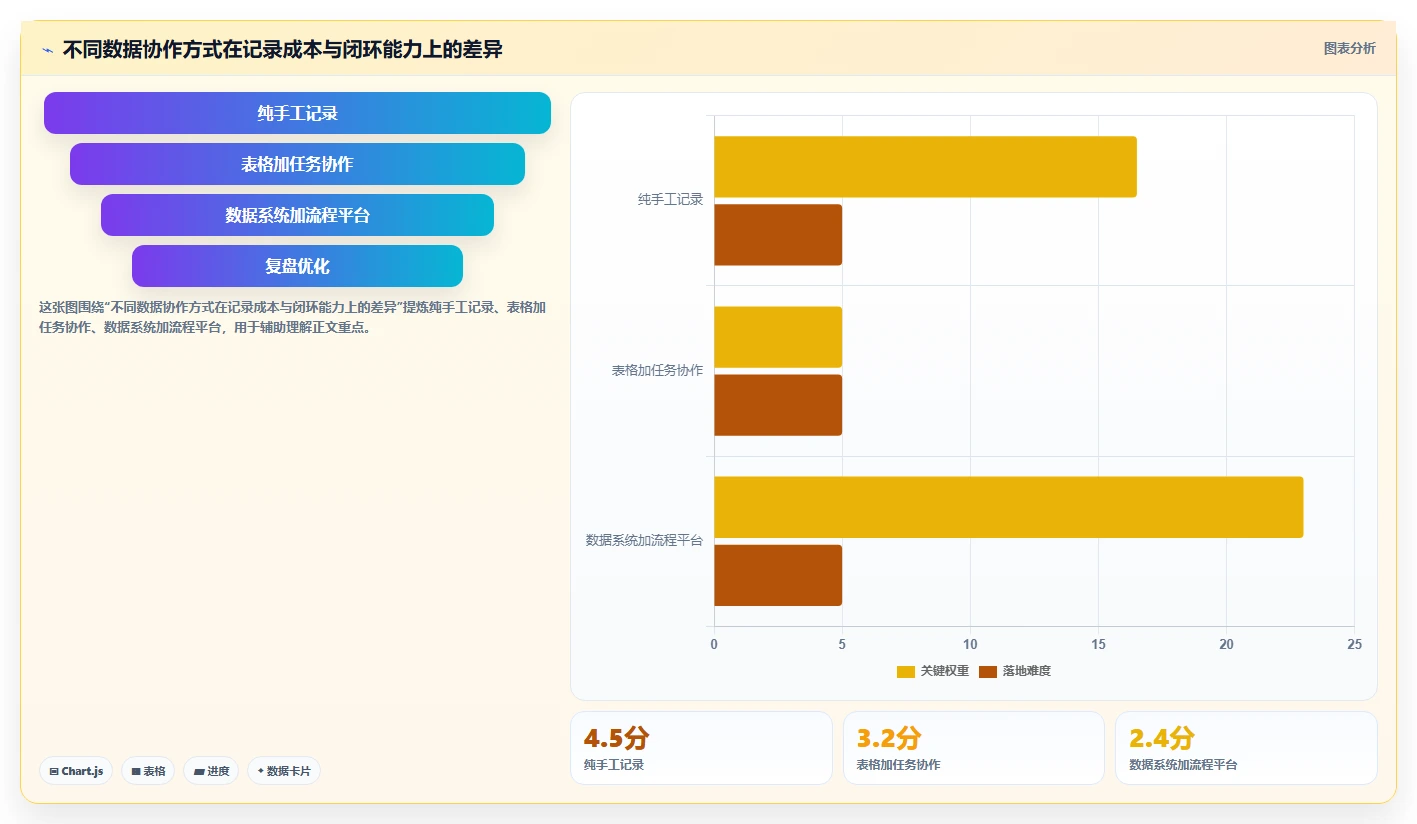
Task: Click the 纯手工记录 y-axis label
Action: point(670,199)
